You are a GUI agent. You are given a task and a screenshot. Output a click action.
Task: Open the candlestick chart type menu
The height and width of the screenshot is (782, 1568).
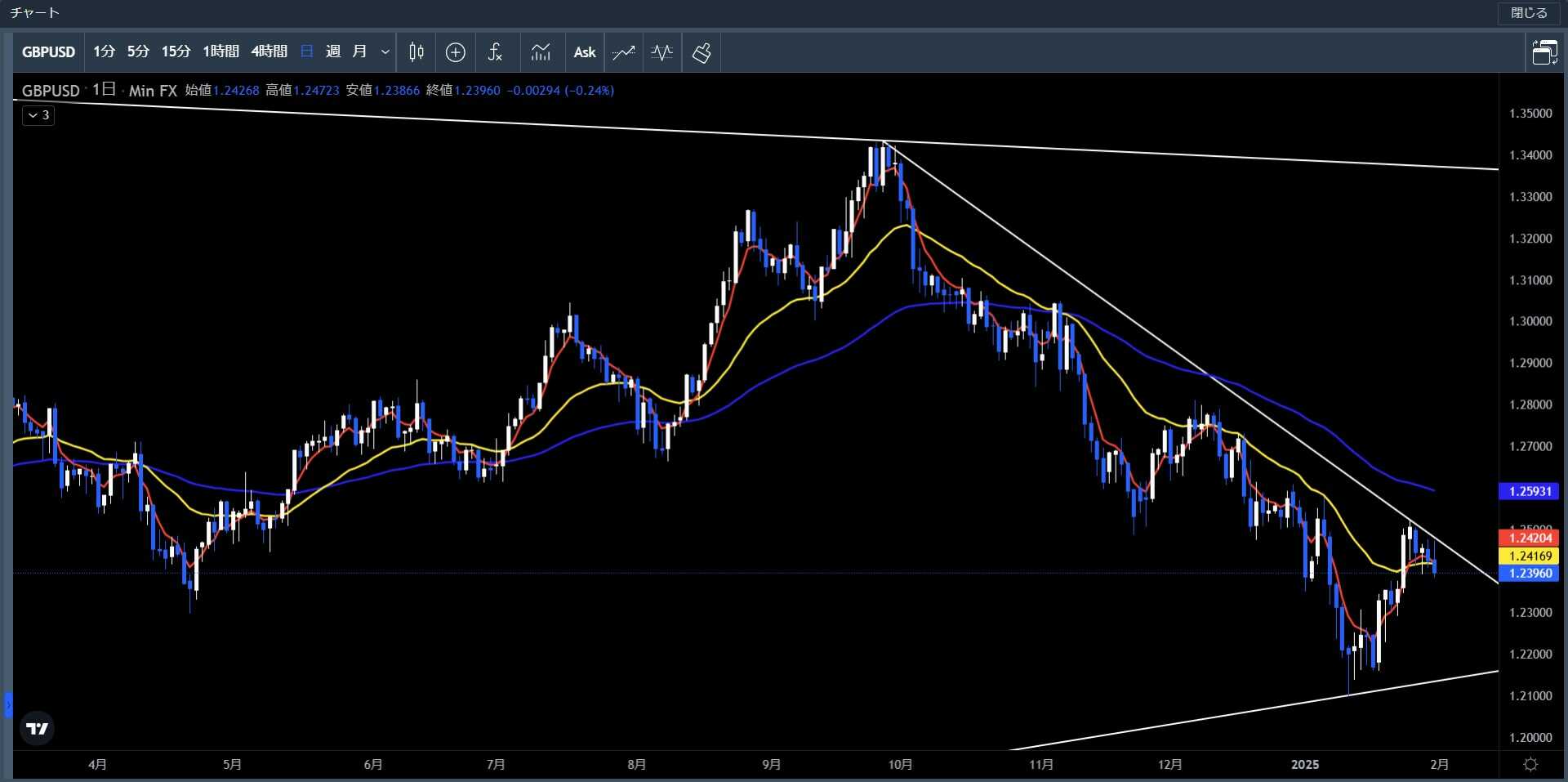pyautogui.click(x=416, y=52)
